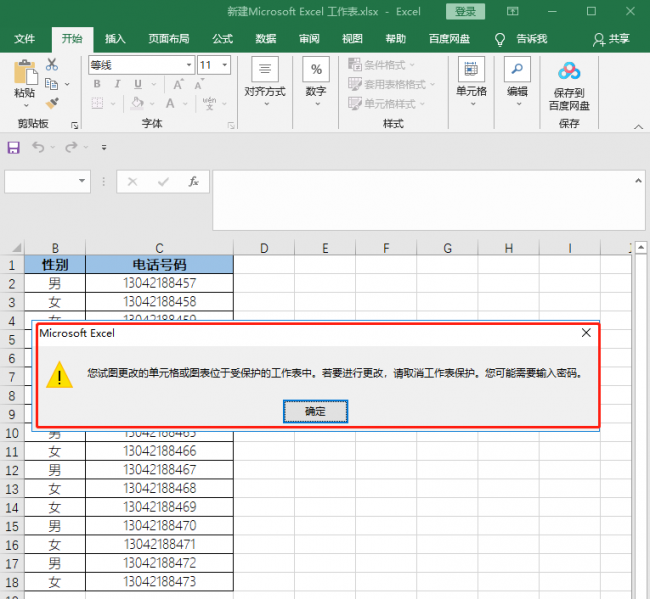Viewport: 650px width, 599px height.
Task: Decrease font size with smaller A
Action: coord(199,85)
